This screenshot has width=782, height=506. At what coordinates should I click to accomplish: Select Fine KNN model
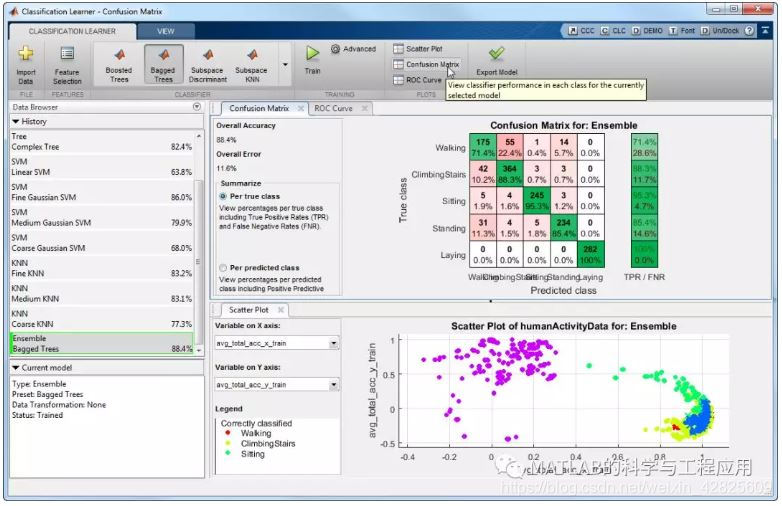coord(102,268)
